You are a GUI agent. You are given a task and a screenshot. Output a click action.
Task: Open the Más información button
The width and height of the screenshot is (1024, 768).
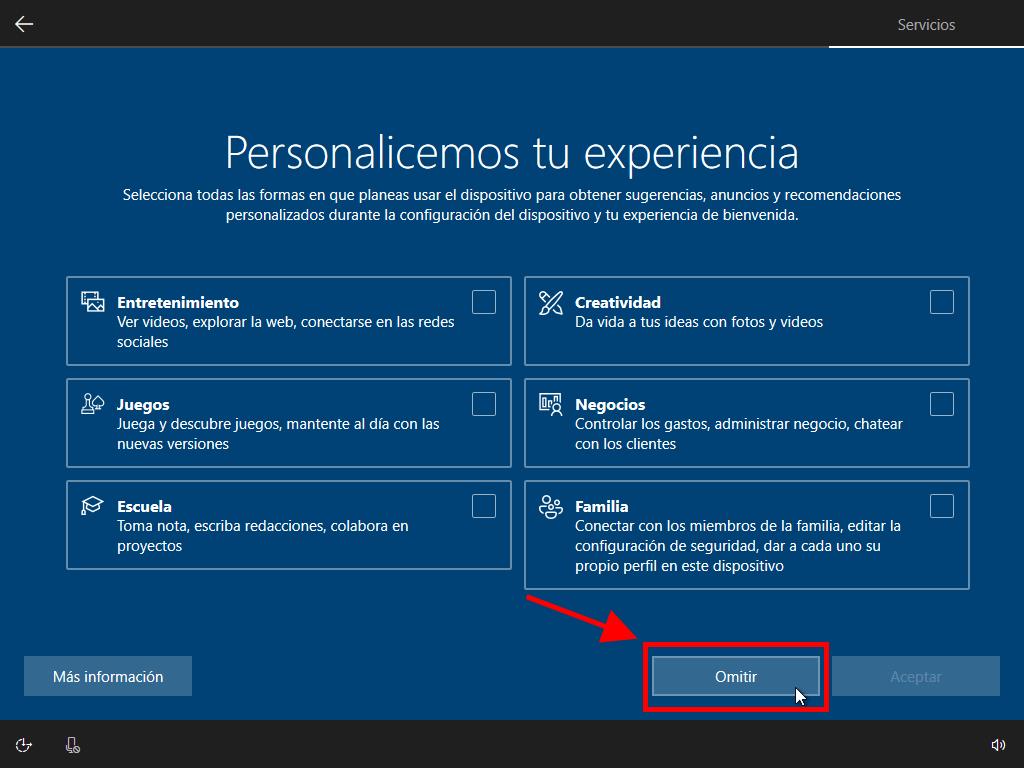pos(108,676)
